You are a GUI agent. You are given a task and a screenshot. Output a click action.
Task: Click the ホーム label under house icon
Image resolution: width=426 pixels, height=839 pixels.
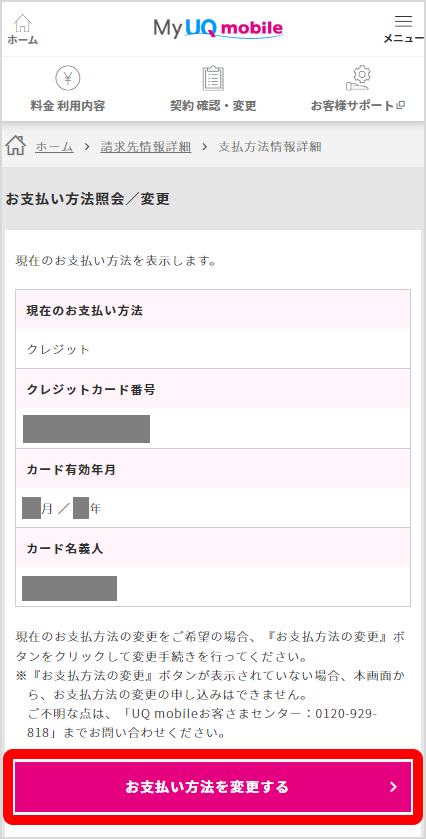(x=22, y=40)
